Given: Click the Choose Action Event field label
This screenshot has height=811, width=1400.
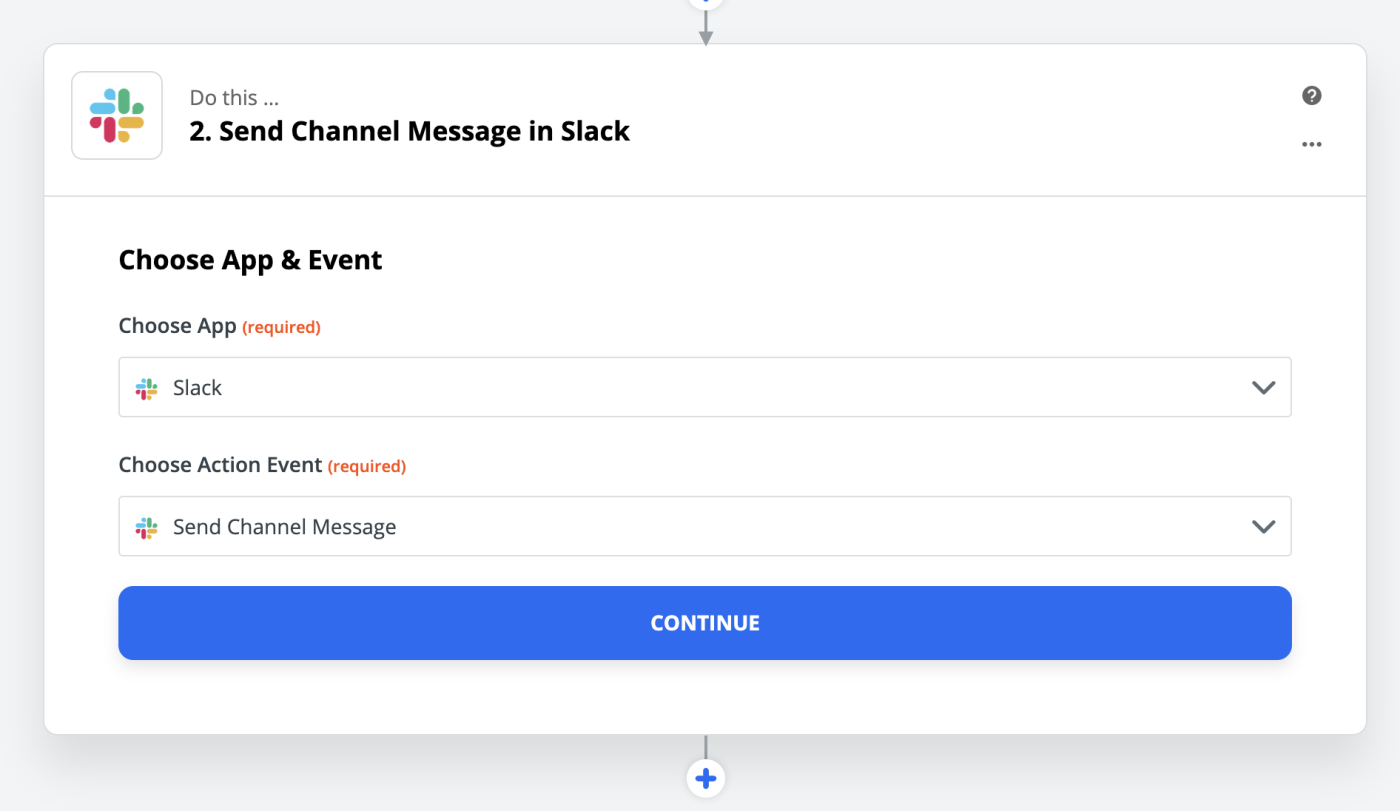Looking at the screenshot, I should [221, 465].
